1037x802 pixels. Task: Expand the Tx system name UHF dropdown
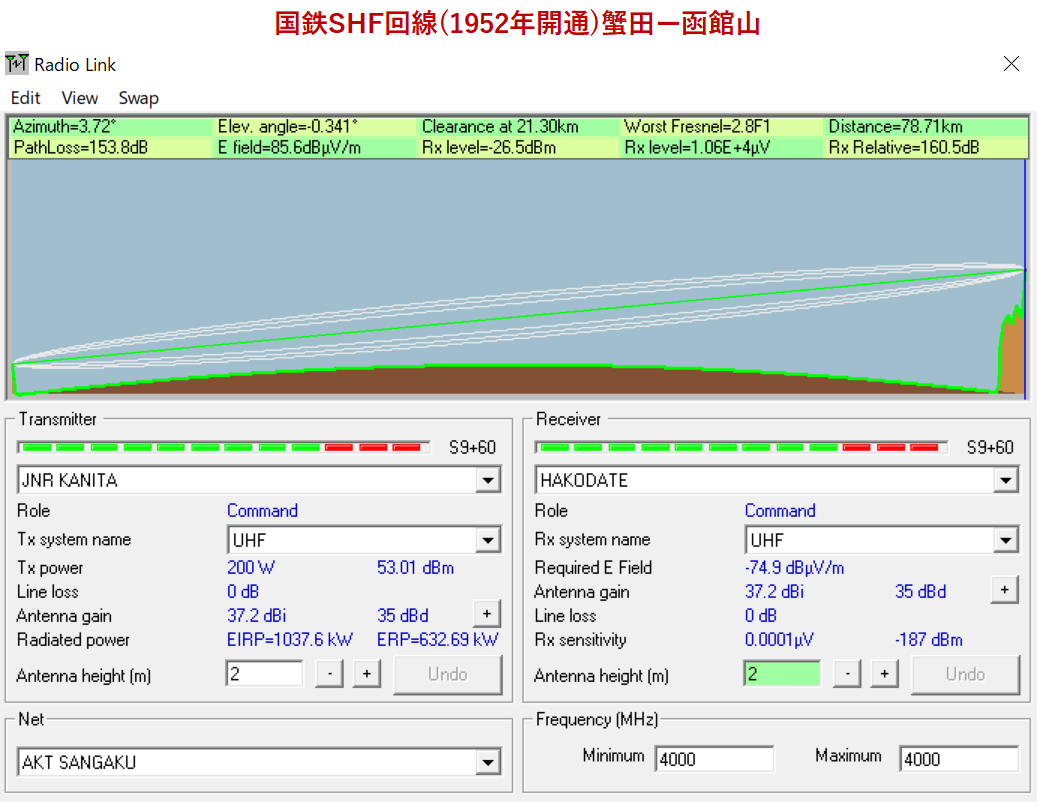tap(487, 540)
